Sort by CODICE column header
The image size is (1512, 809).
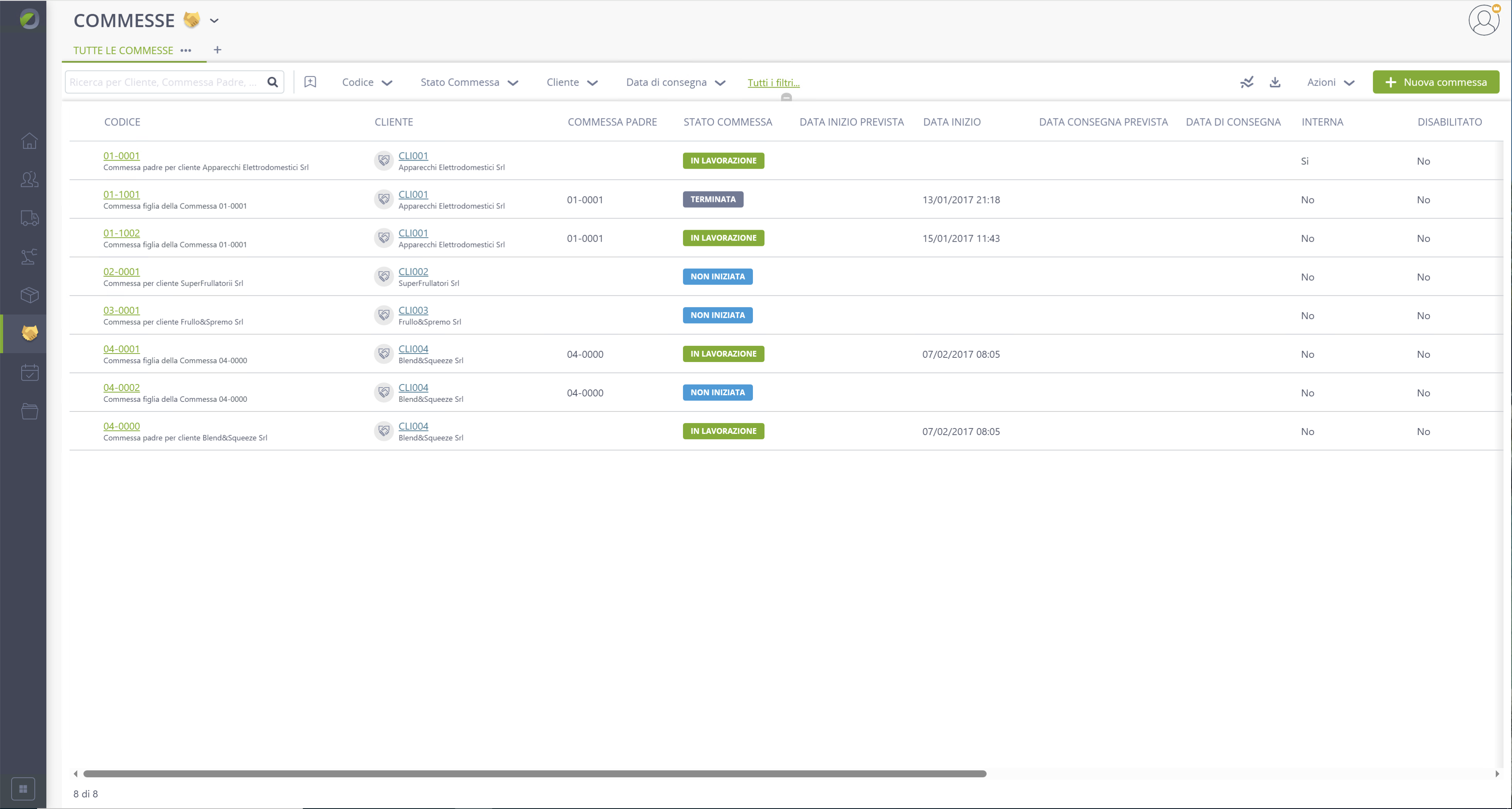coord(122,122)
